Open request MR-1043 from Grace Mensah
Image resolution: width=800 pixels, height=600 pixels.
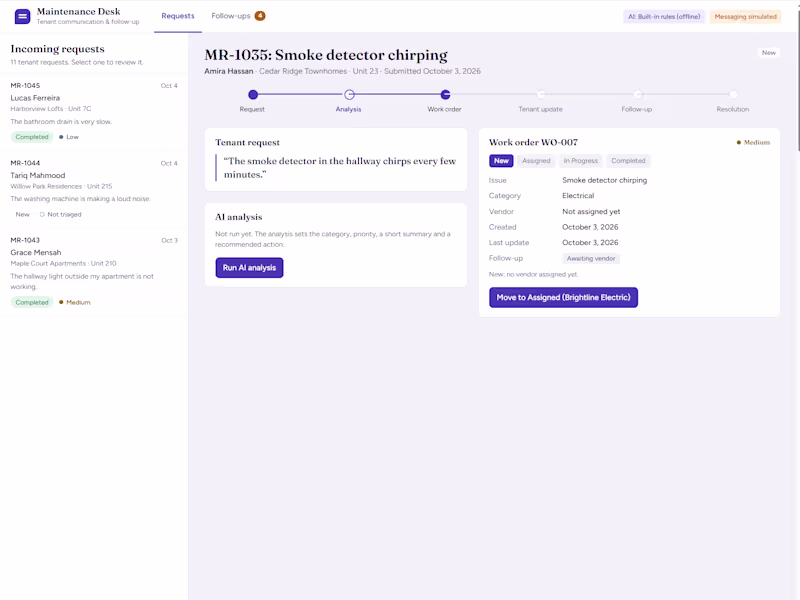[94, 271]
